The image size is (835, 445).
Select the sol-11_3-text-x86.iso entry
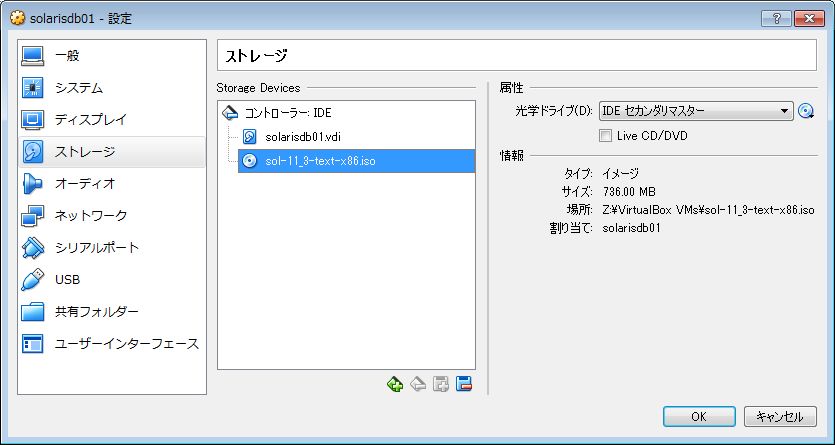coord(356,161)
